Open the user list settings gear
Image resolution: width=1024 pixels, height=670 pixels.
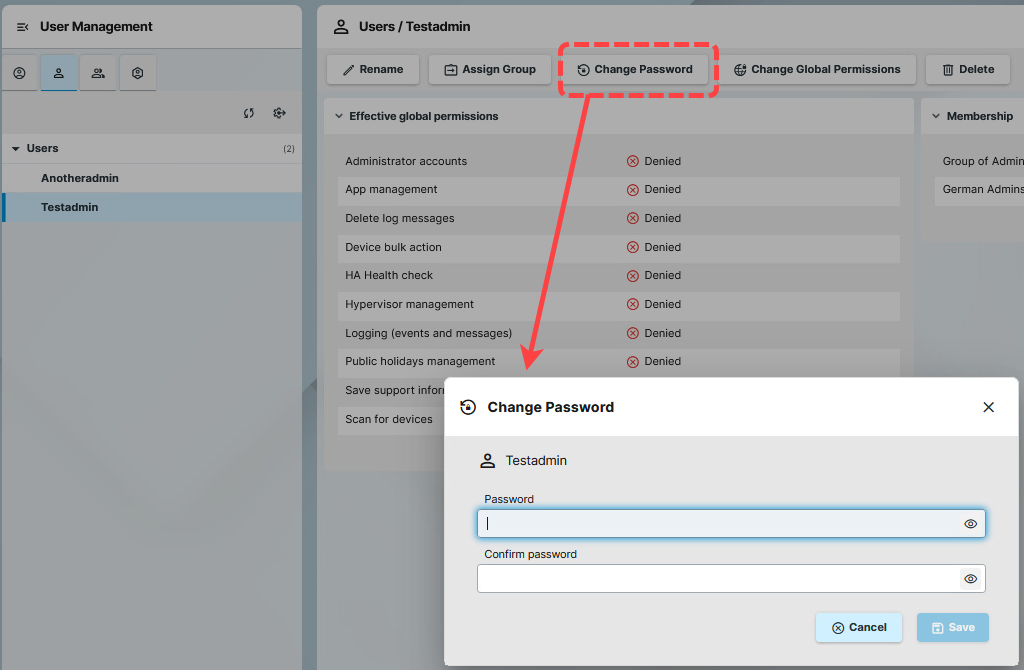click(x=279, y=113)
